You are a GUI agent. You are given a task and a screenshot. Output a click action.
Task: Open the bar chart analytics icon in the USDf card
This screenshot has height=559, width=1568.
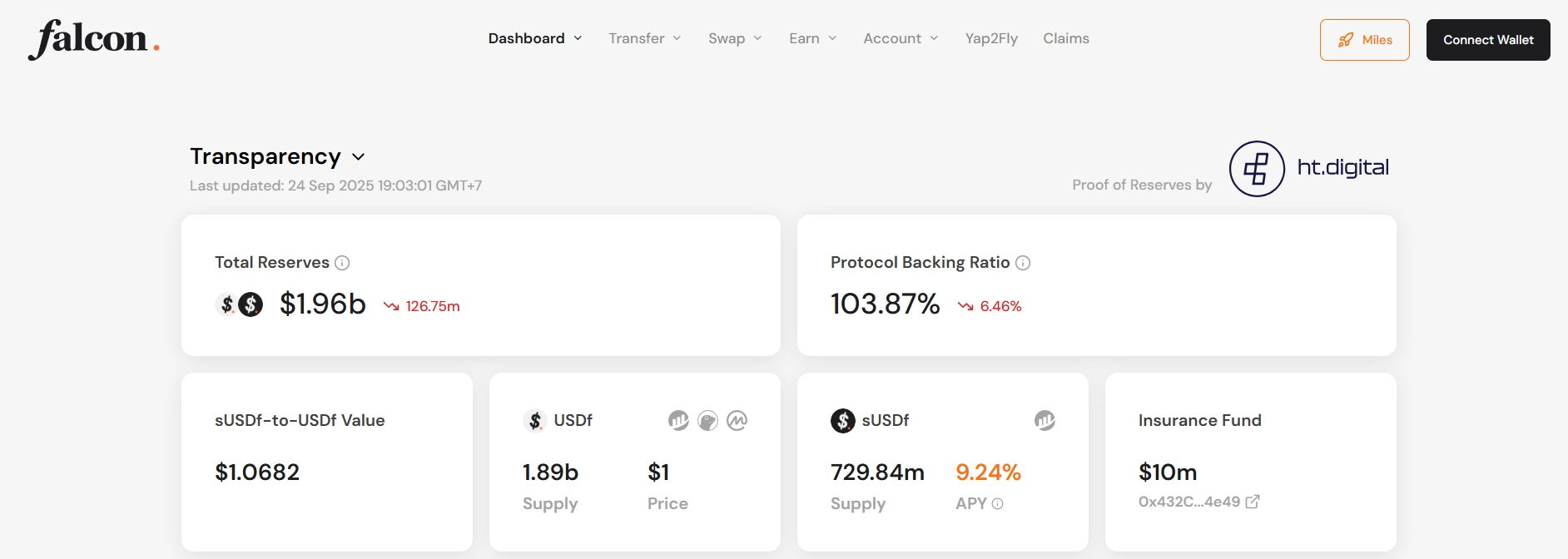click(678, 421)
